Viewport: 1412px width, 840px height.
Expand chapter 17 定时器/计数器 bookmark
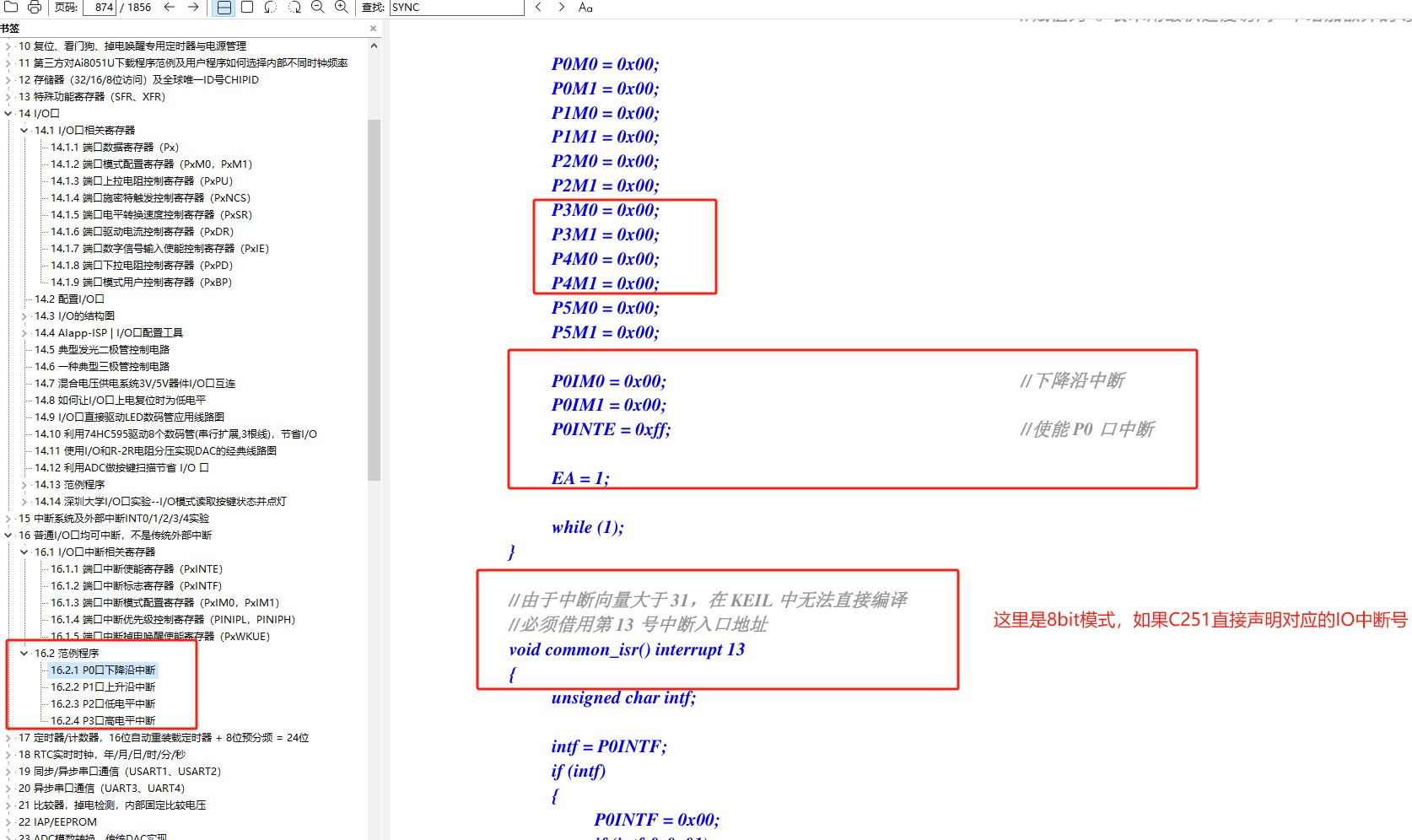[8, 738]
